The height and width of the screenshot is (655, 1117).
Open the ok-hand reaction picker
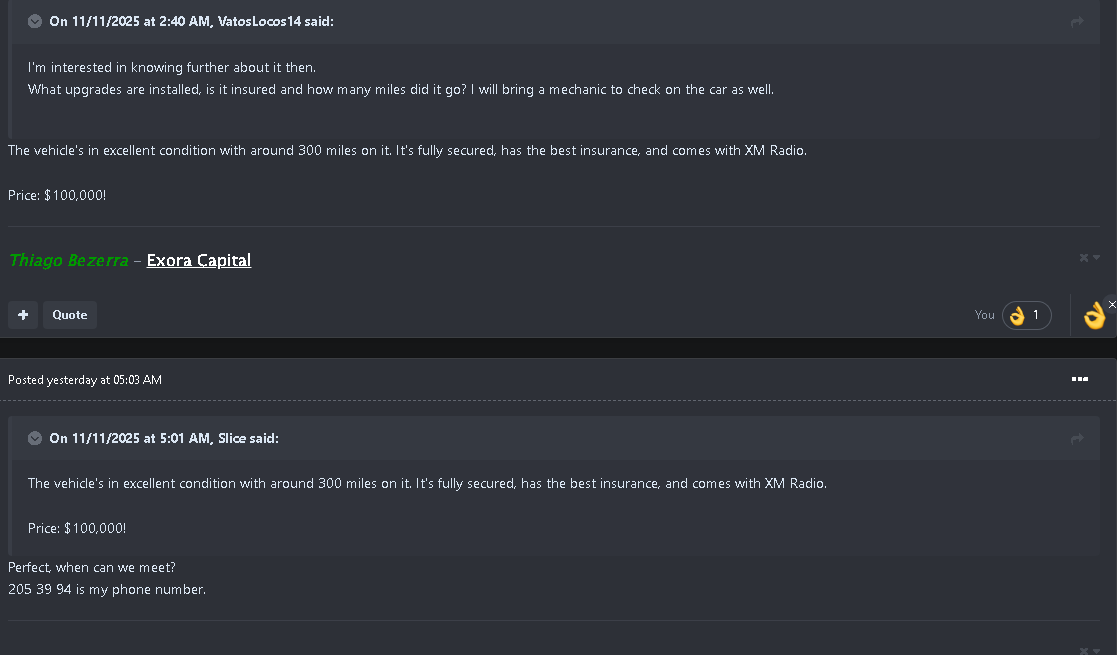pyautogui.click(x=1093, y=316)
